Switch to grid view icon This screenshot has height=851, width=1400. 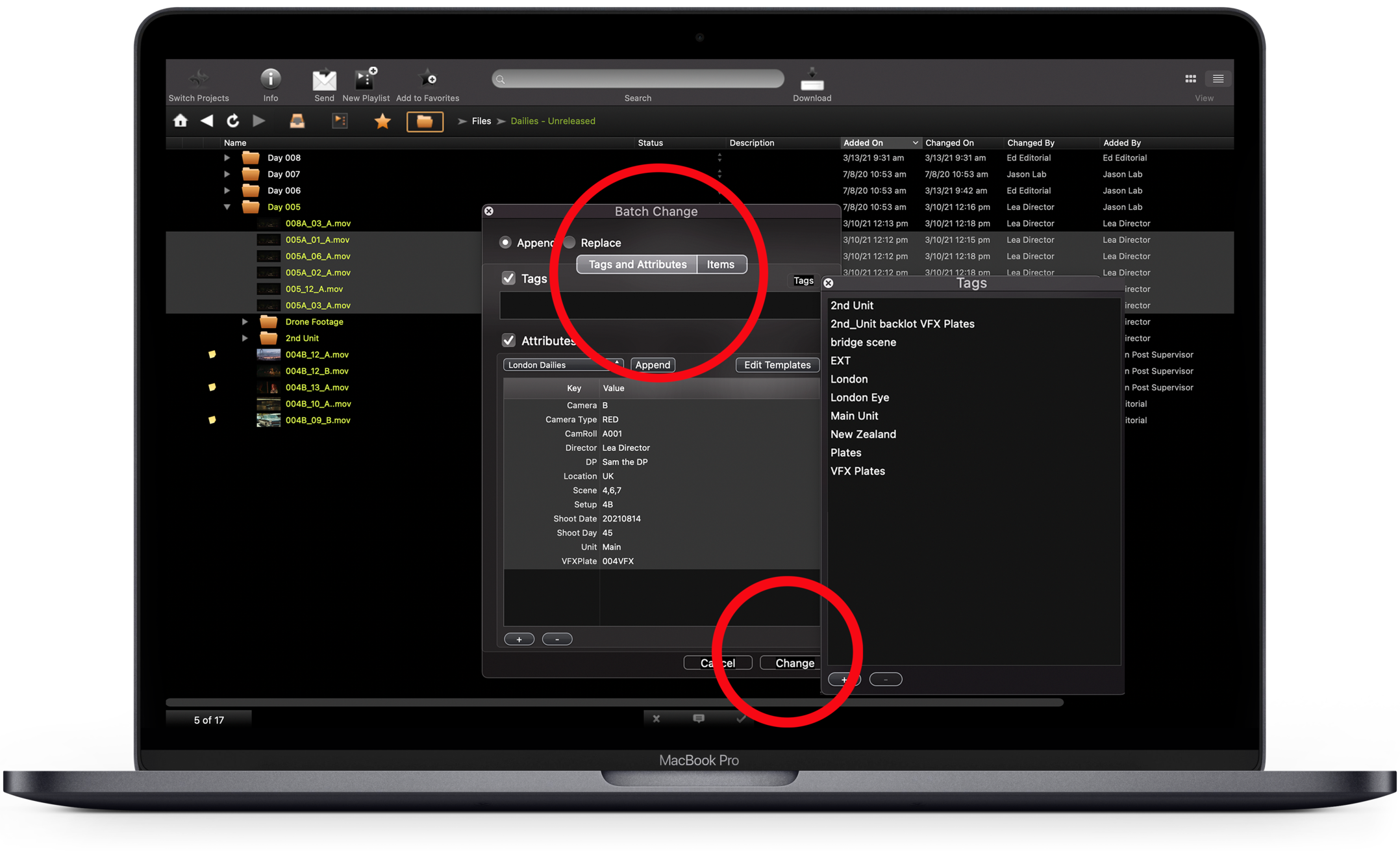(1190, 79)
